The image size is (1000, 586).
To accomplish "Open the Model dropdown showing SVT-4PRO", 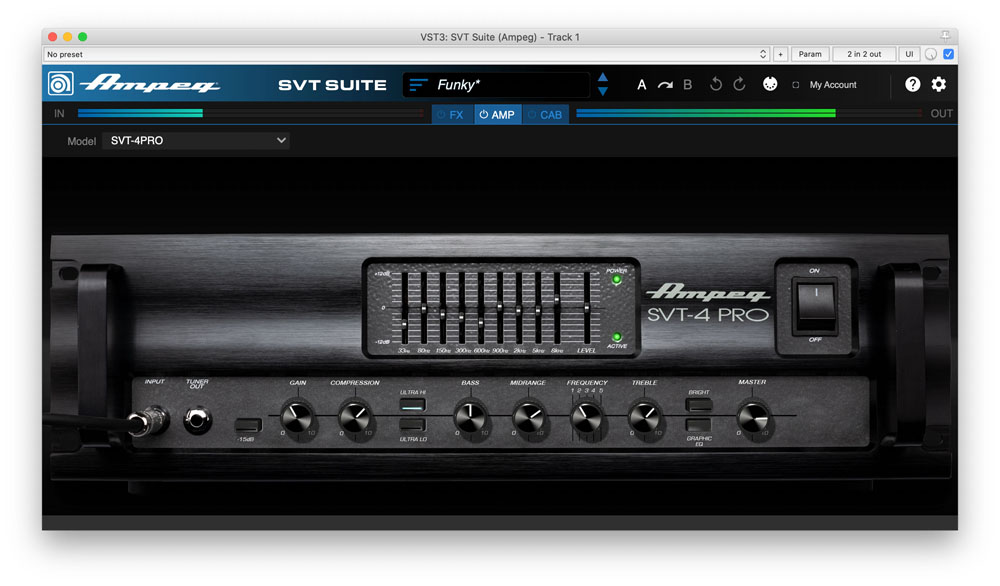I will pyautogui.click(x=196, y=140).
